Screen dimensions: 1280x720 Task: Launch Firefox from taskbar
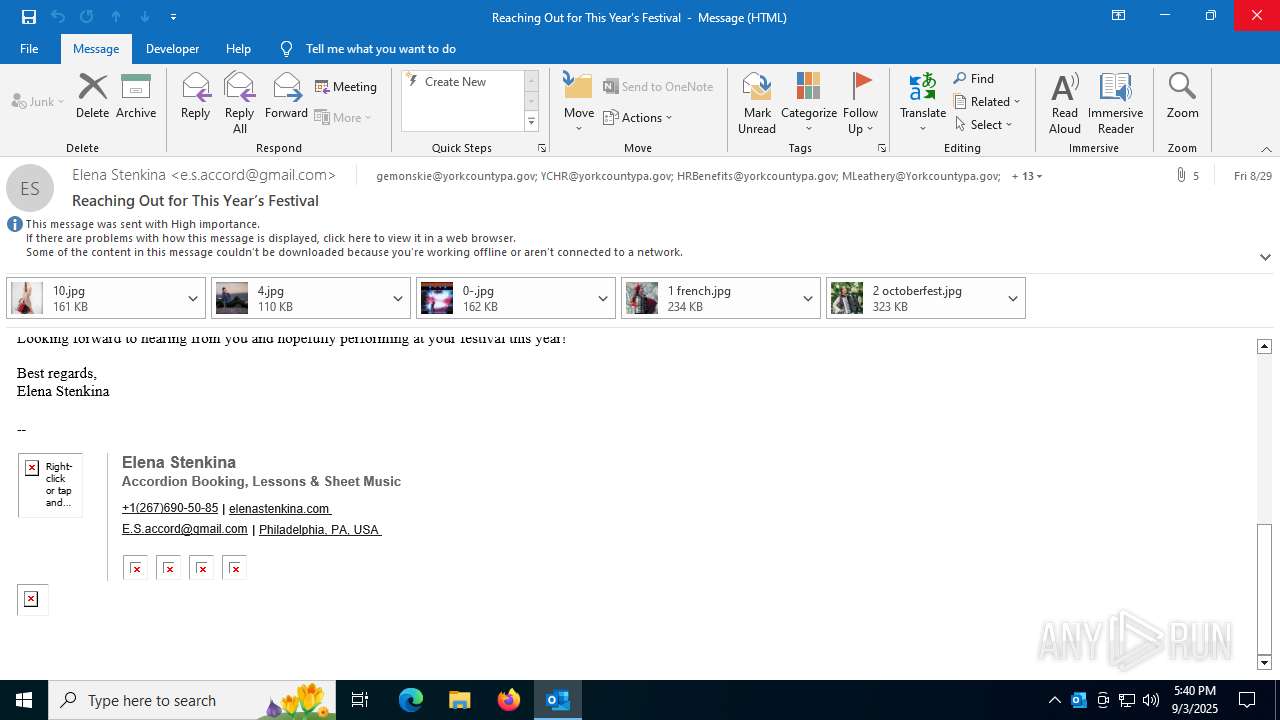(x=509, y=700)
